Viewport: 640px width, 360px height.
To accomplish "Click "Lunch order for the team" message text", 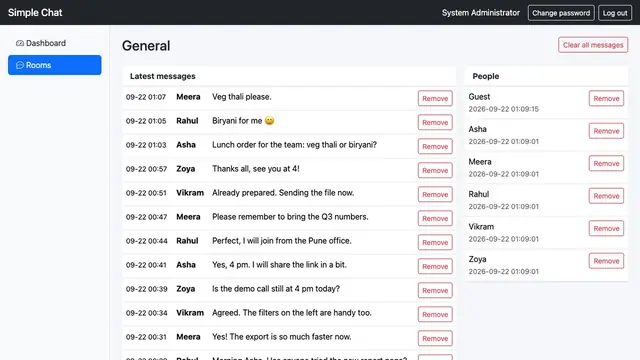I will [294, 145].
